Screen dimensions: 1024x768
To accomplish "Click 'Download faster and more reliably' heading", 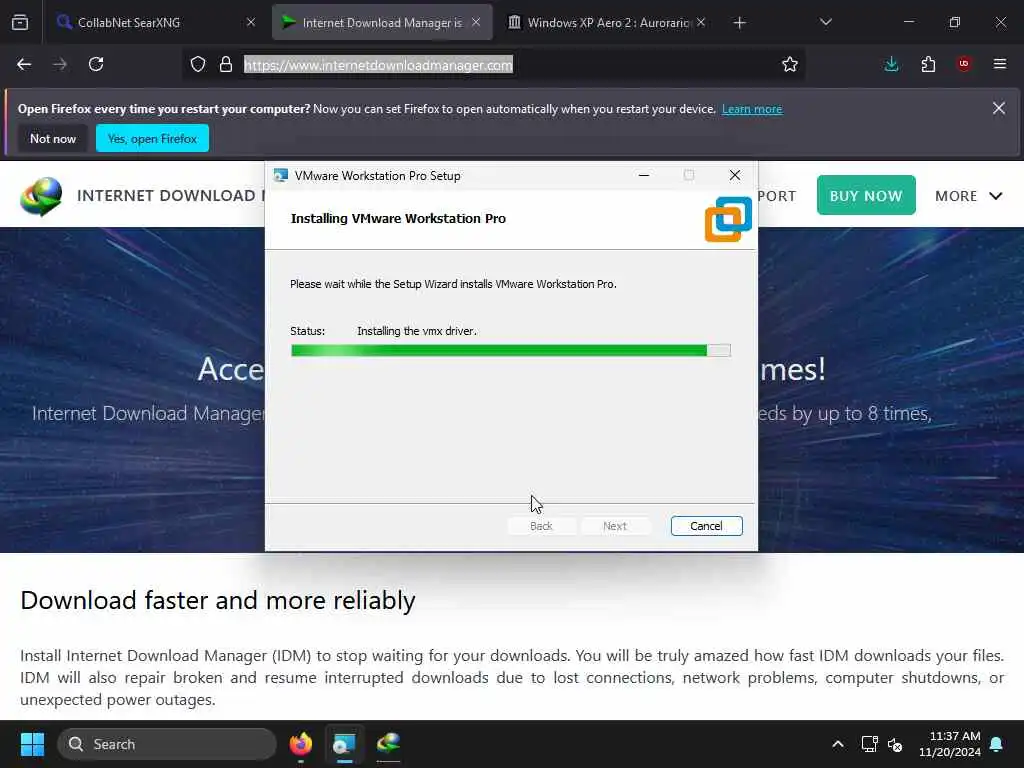I will click(x=217, y=601).
